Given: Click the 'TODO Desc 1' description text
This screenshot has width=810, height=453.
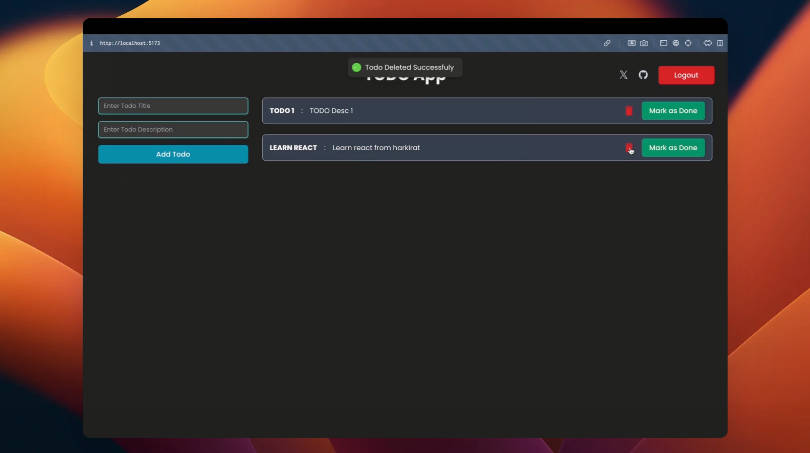Looking at the screenshot, I should [x=331, y=111].
